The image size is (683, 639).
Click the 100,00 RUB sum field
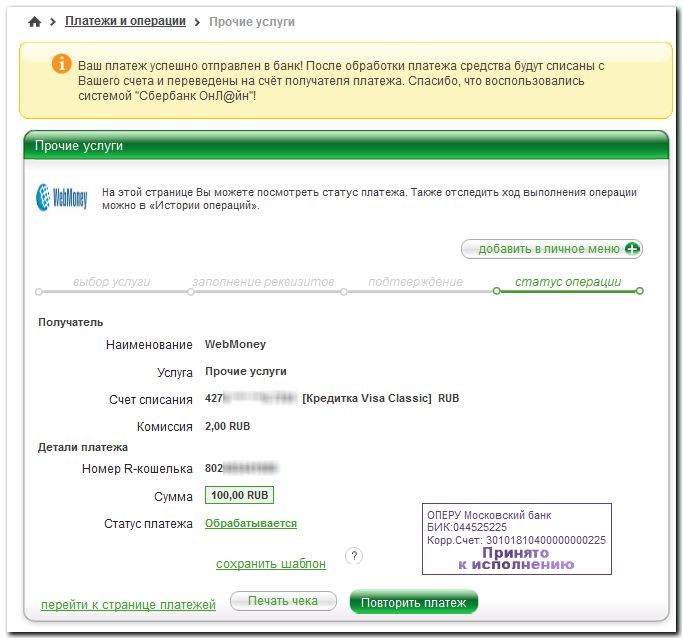tap(239, 495)
